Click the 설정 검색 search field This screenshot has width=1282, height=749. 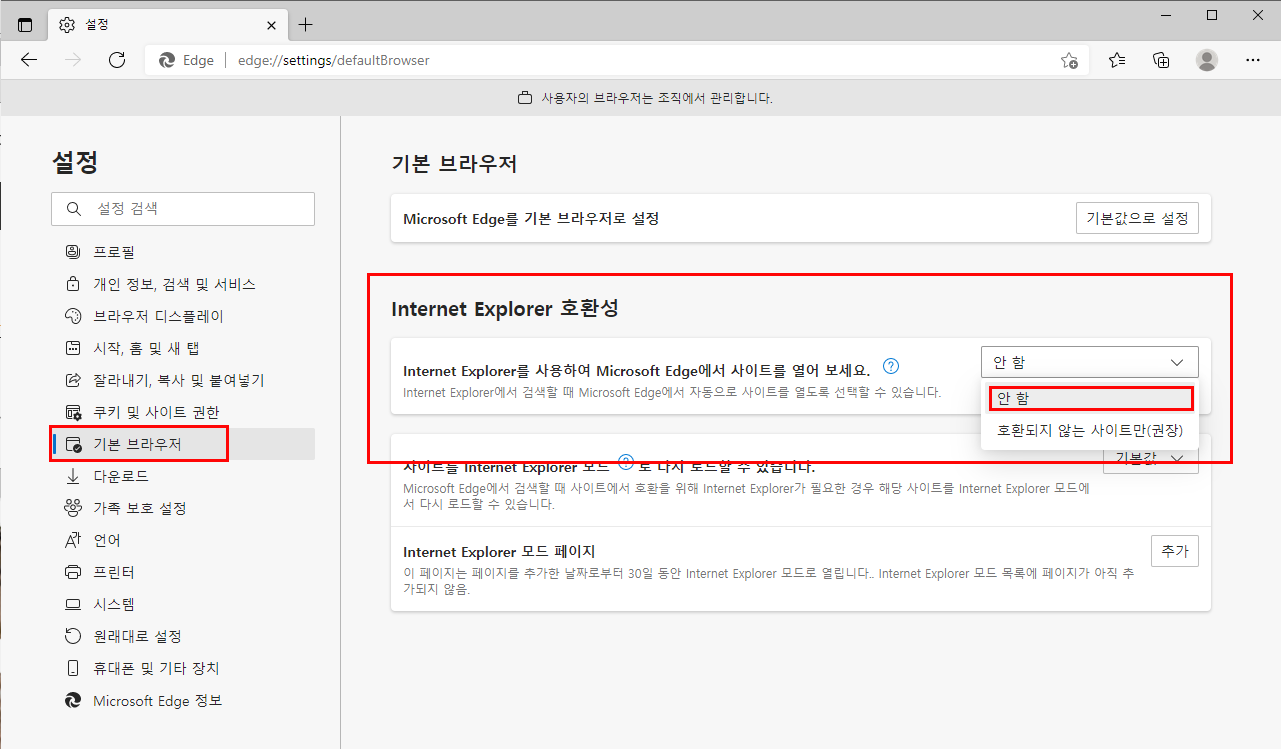(183, 209)
